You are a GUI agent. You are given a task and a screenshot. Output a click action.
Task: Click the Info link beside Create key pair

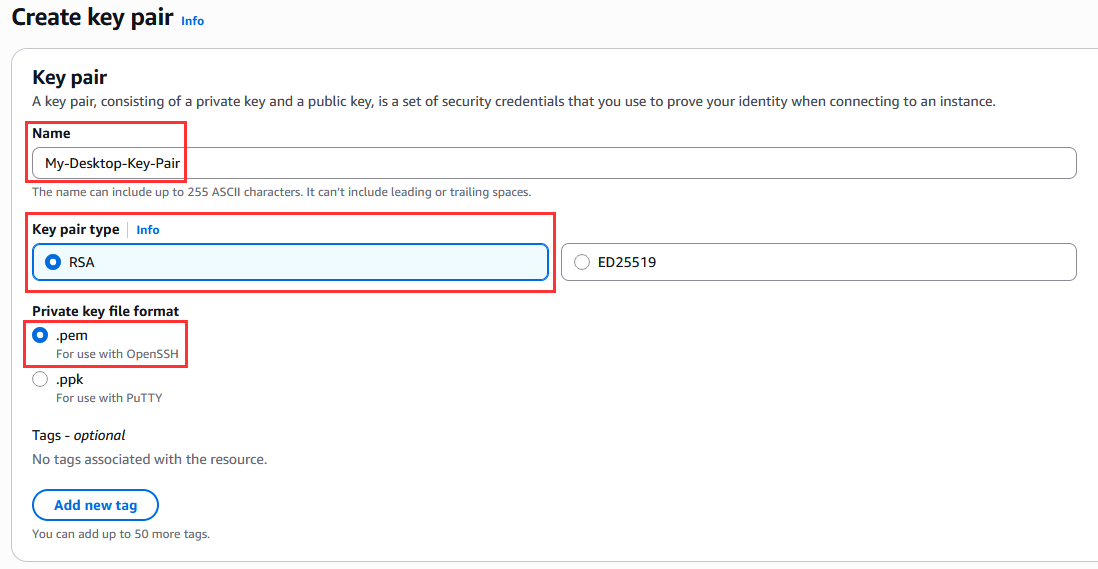192,20
